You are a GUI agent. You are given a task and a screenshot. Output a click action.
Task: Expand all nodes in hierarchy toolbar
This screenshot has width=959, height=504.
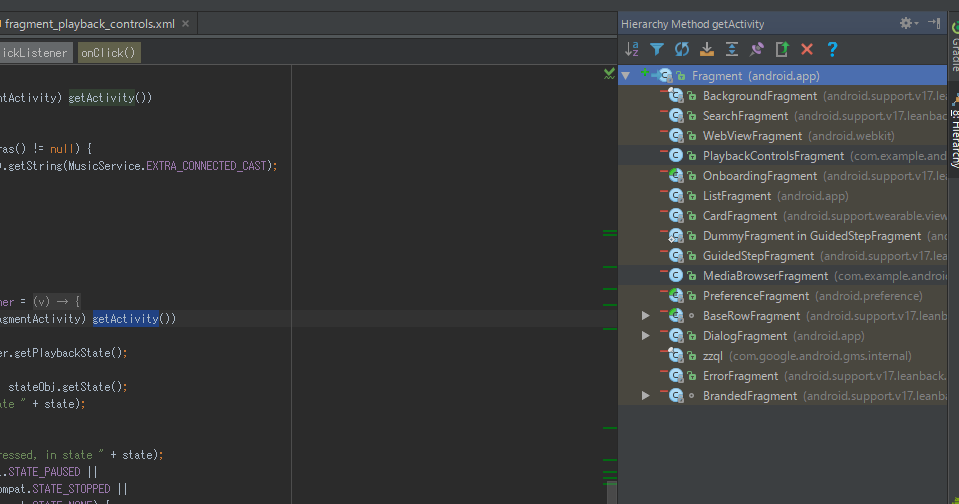coord(732,49)
